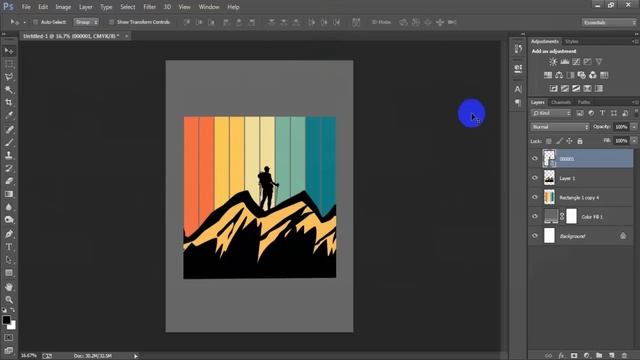Select the Healing Brush tool
The image size is (640, 360).
[9, 129]
